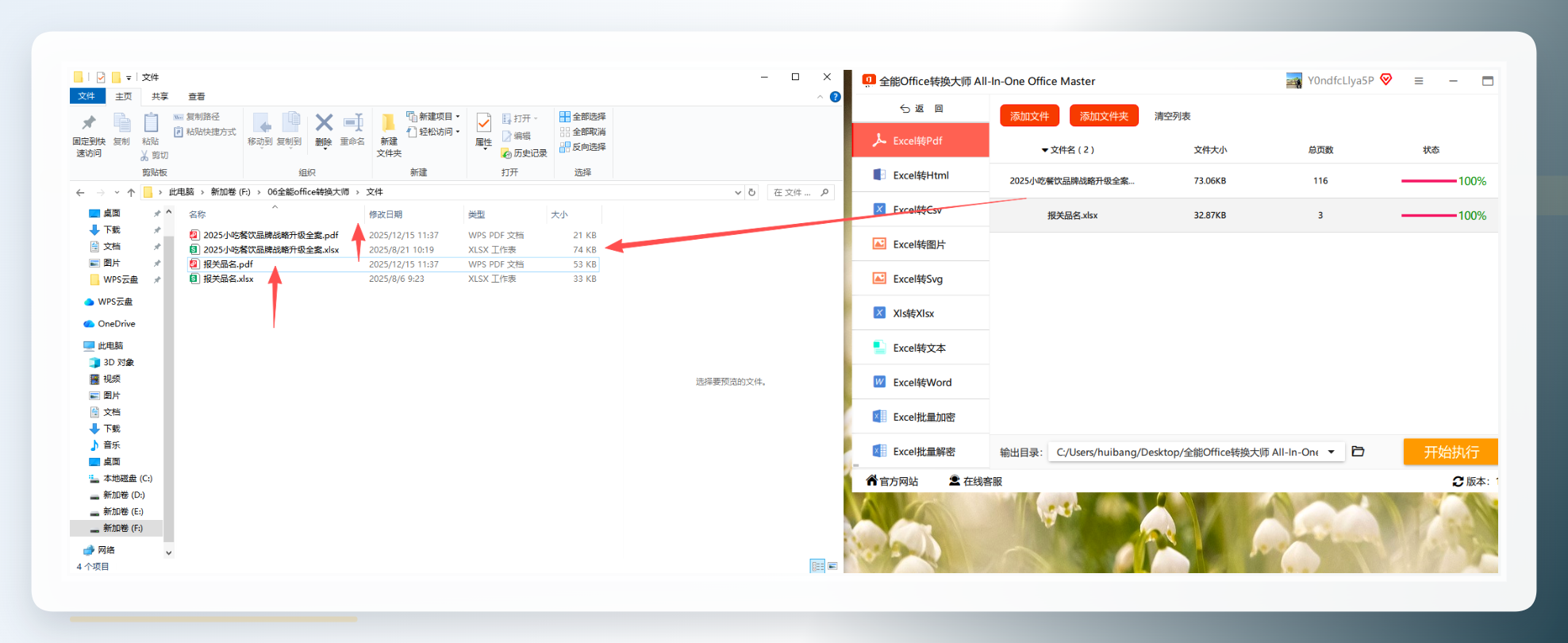The height and width of the screenshot is (643, 1568).
Task: Click Invert selection (反向选择)
Action: click(x=582, y=147)
